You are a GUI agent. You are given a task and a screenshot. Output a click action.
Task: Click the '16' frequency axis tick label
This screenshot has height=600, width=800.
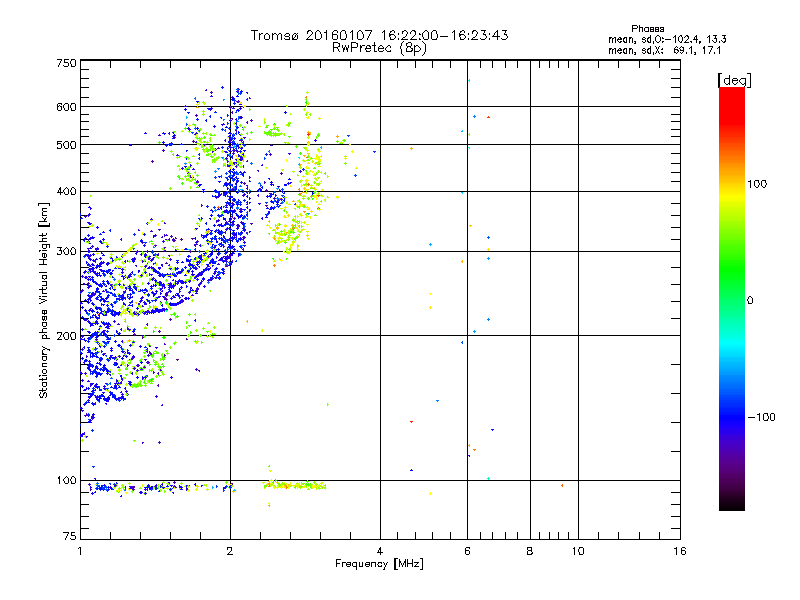680,551
